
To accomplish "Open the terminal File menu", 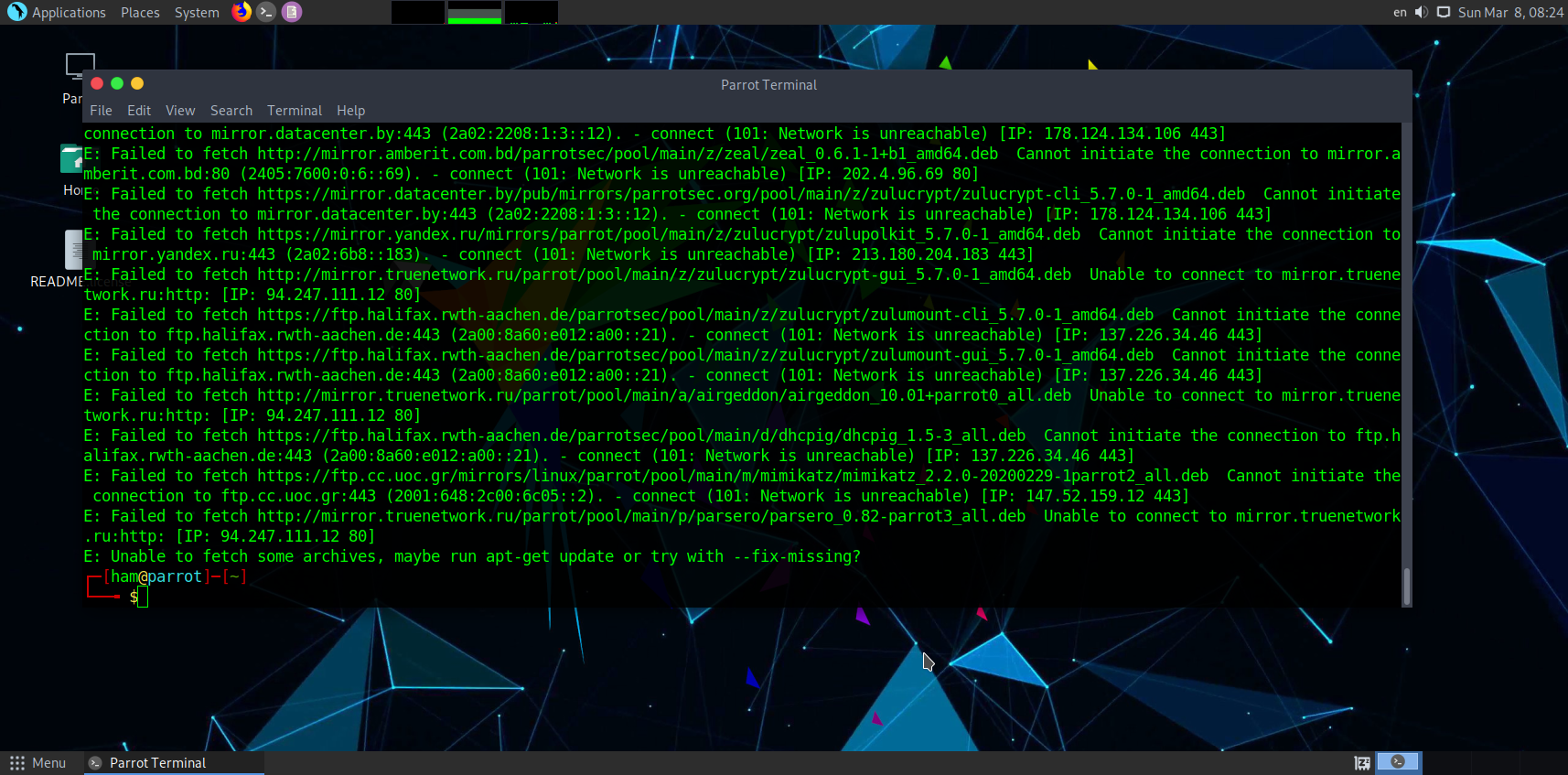I will pos(101,111).
